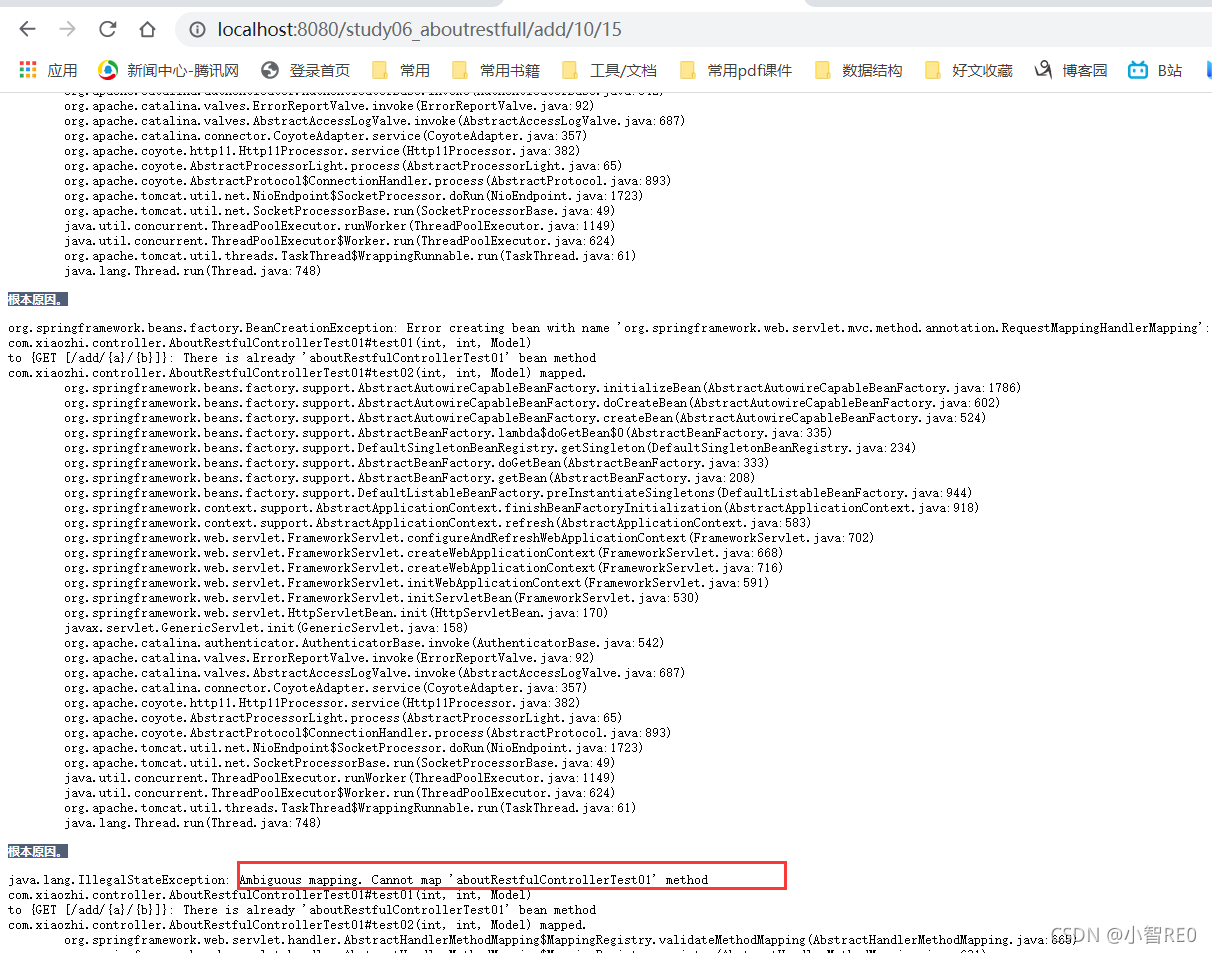Click the browser back arrow

[x=27, y=30]
